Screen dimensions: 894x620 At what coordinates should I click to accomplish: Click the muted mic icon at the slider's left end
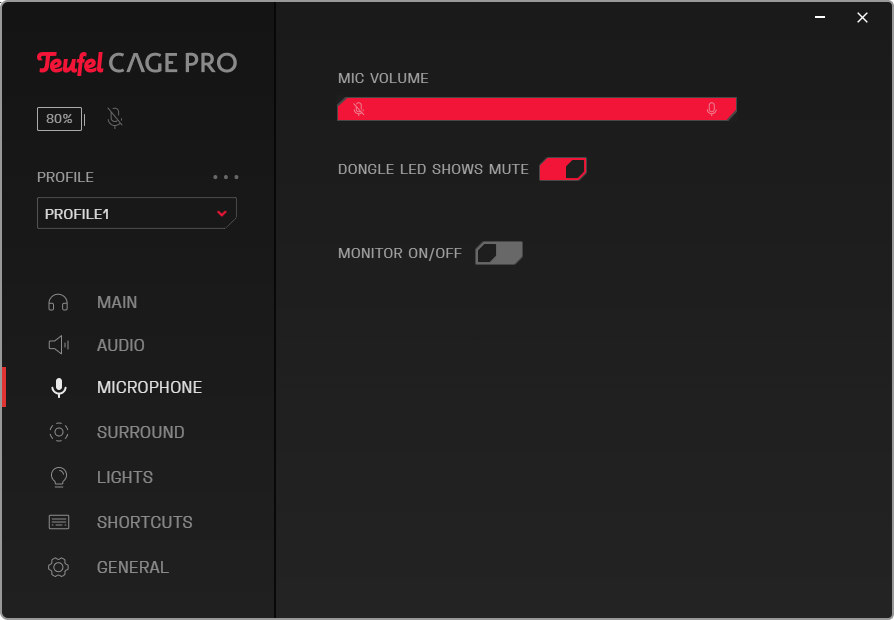coord(359,109)
